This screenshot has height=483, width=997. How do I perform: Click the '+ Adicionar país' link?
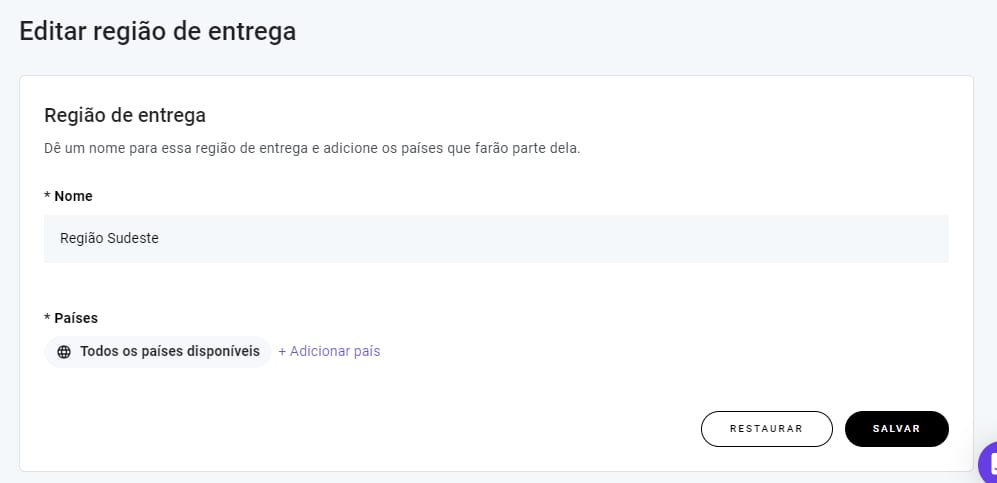tap(329, 352)
